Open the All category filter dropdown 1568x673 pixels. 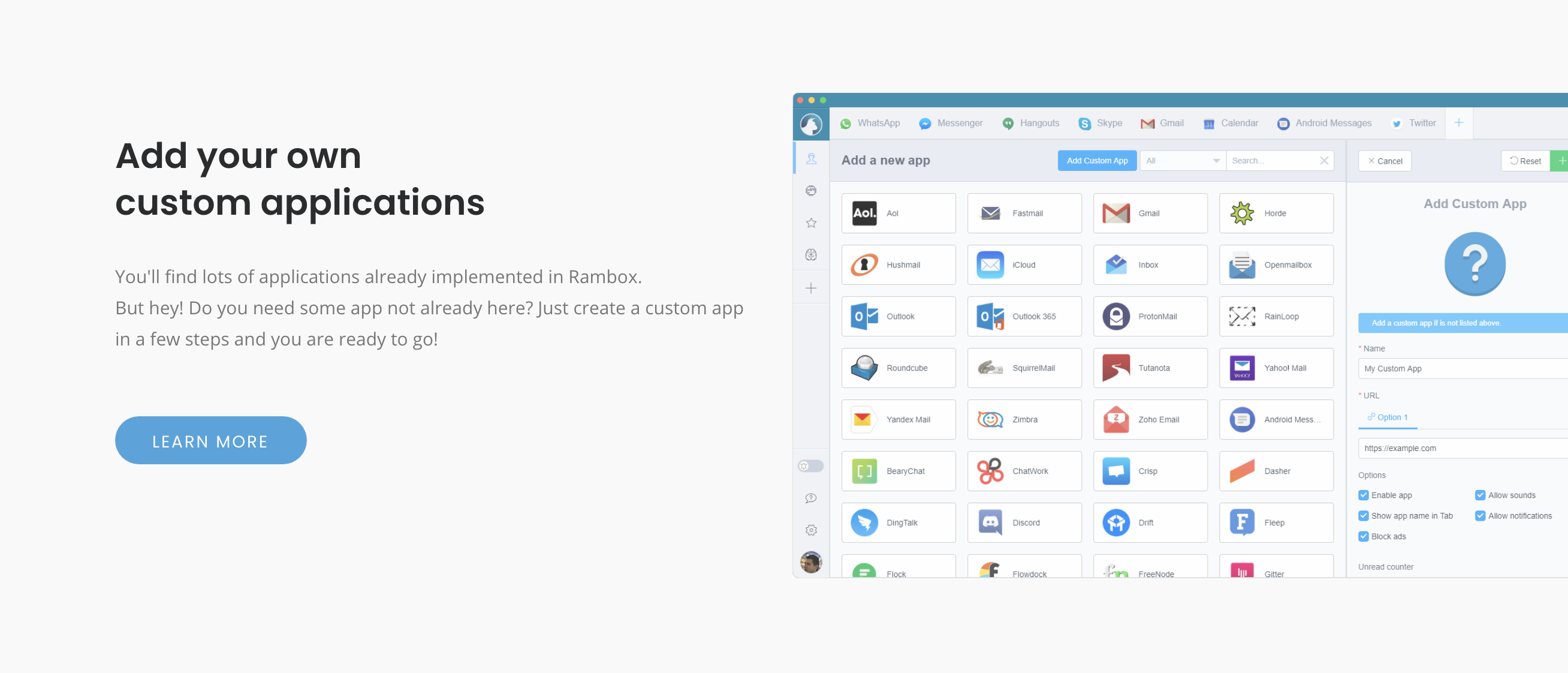click(x=1183, y=161)
